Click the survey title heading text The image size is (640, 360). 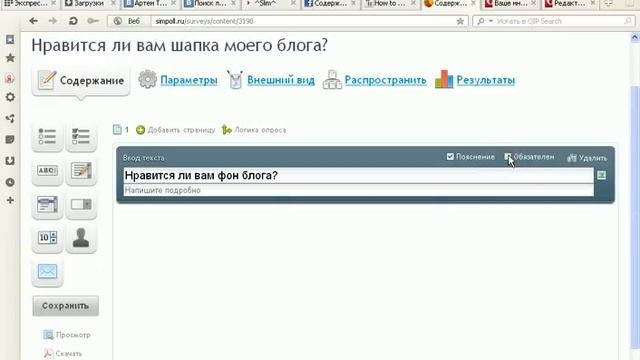(180, 45)
